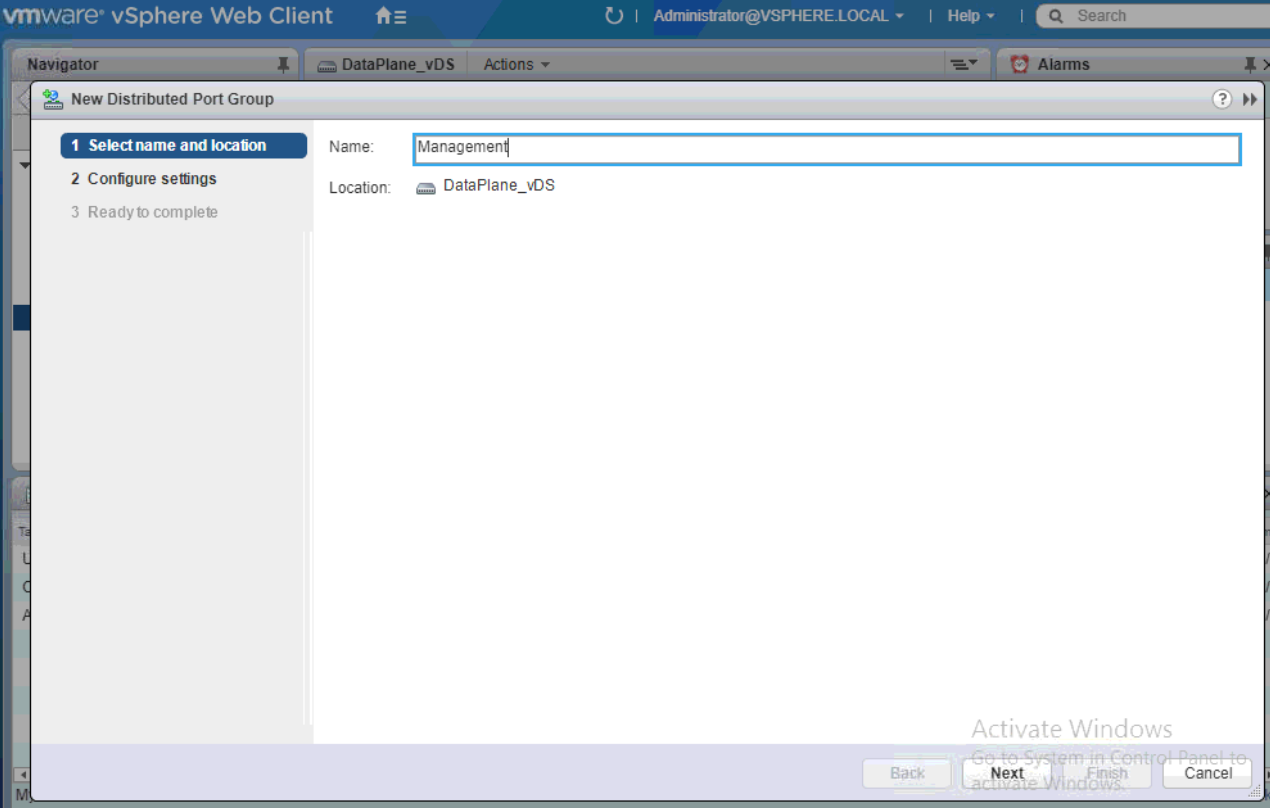Open the DataPlane_vDS tab
1270x808 pixels.
point(386,64)
